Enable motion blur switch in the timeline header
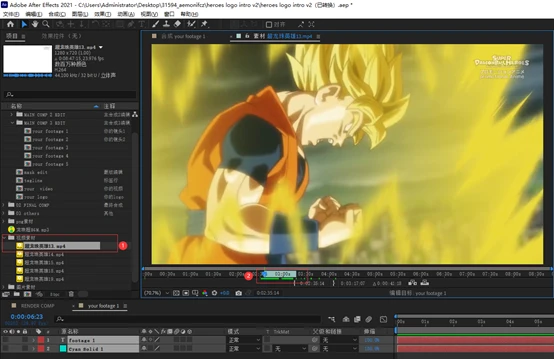 pyautogui.click(x=368, y=319)
